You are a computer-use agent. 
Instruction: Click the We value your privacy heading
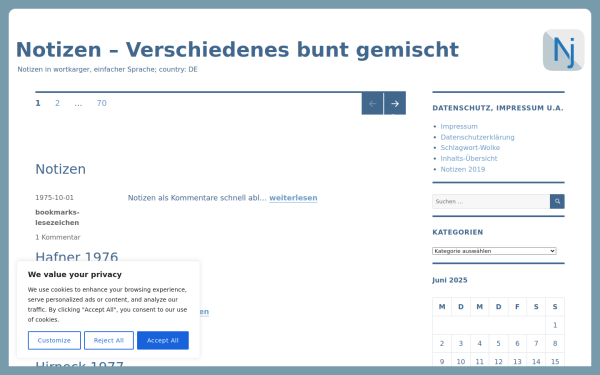pos(75,274)
